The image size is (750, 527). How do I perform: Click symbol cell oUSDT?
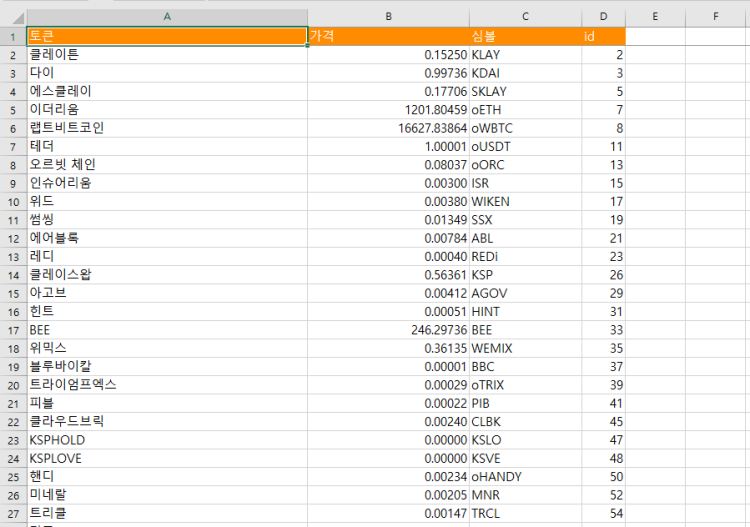click(525, 146)
